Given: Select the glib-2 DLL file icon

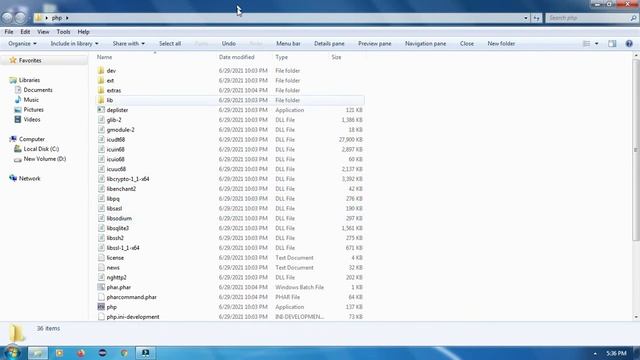Looking at the screenshot, I should pyautogui.click(x=101, y=120).
